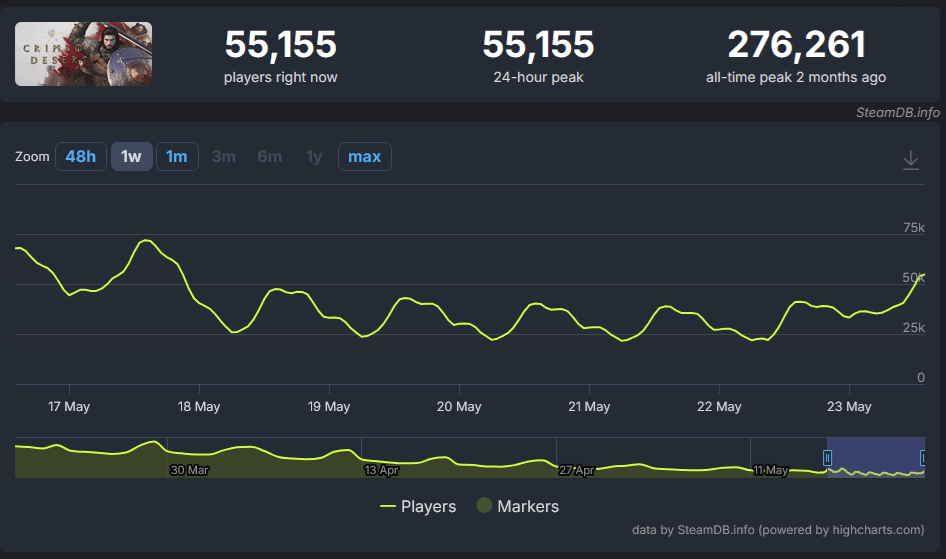
Task: Toggle the Markers series in legend
Action: click(x=518, y=507)
